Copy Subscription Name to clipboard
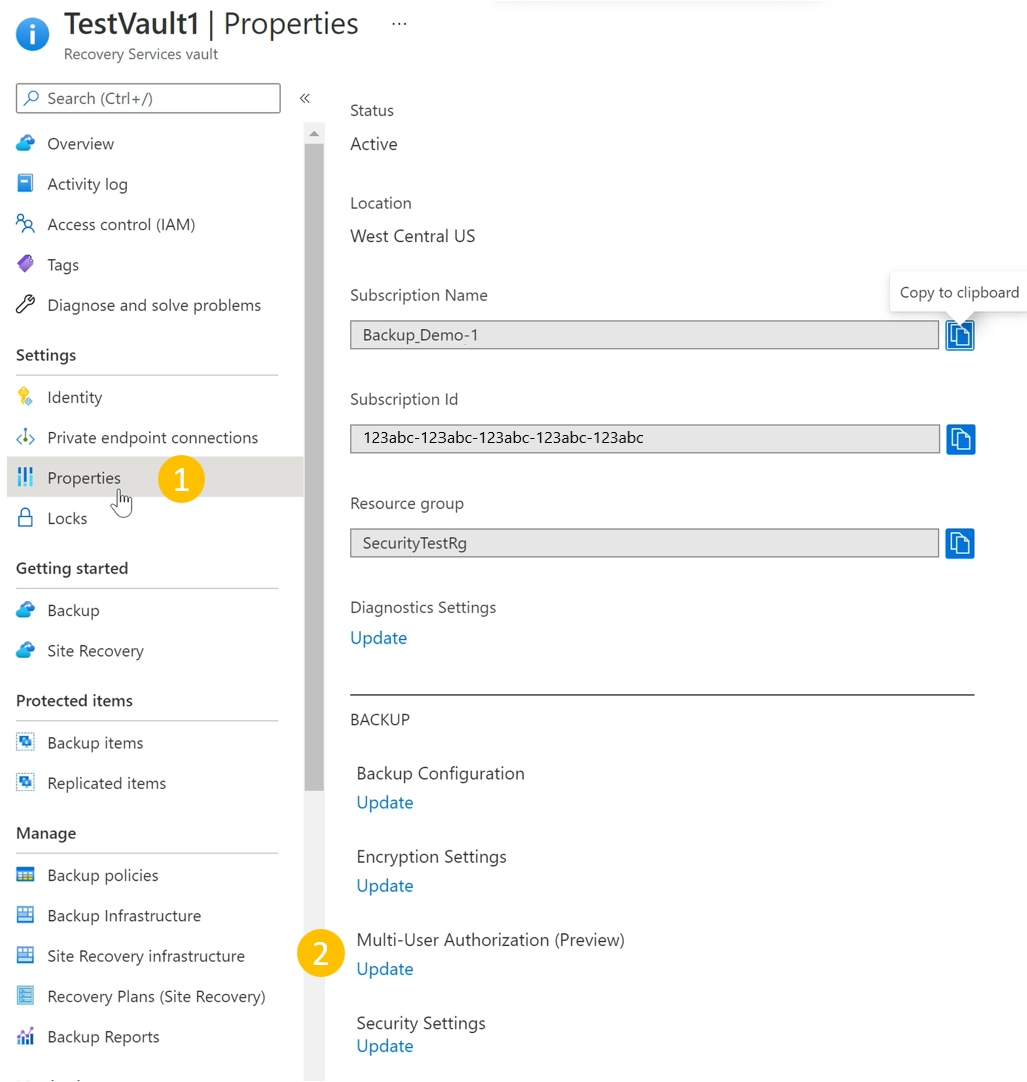 [x=959, y=335]
